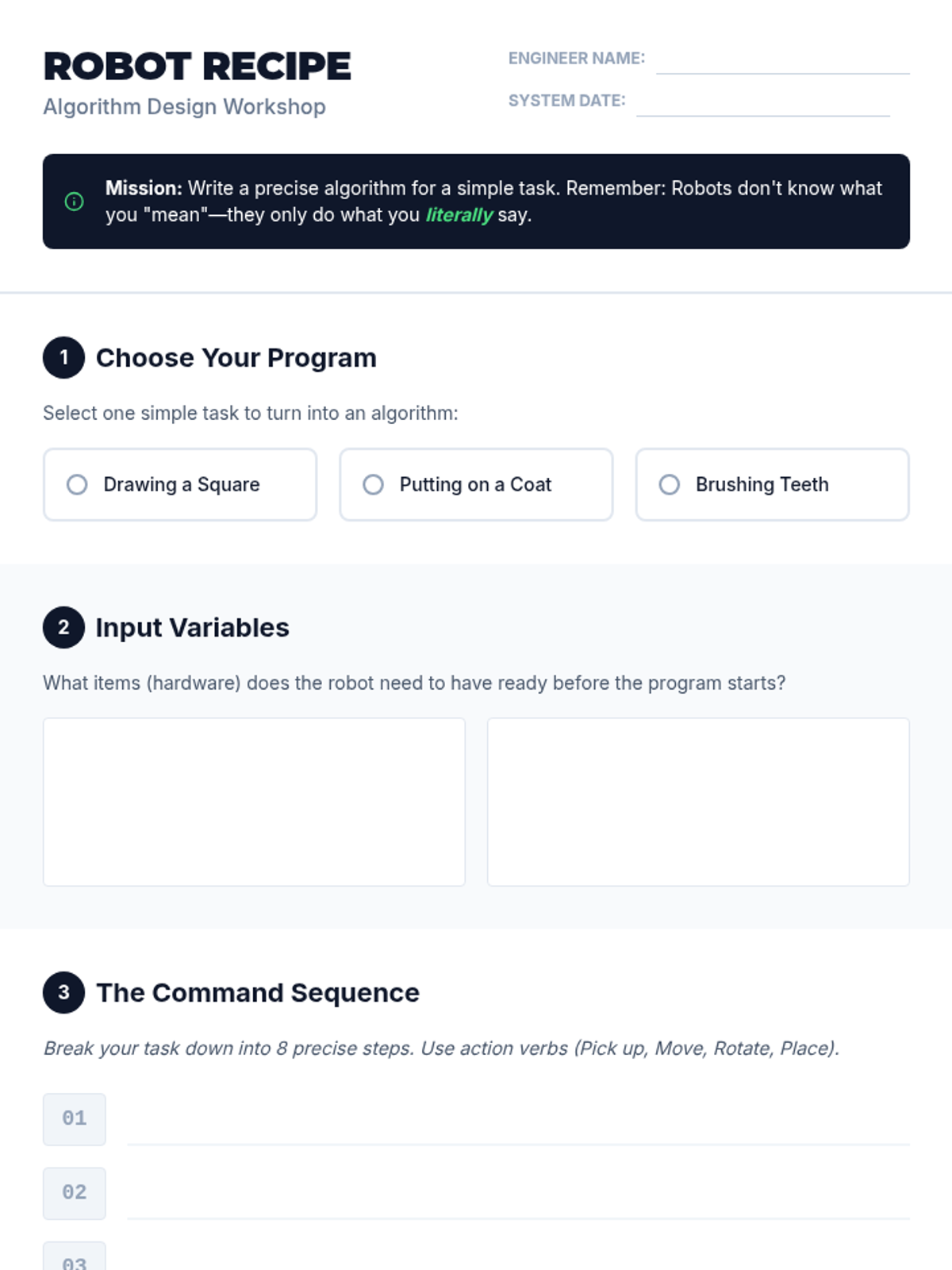Click the green info icon in Mission banner
The width and height of the screenshot is (952, 1270).
point(74,202)
